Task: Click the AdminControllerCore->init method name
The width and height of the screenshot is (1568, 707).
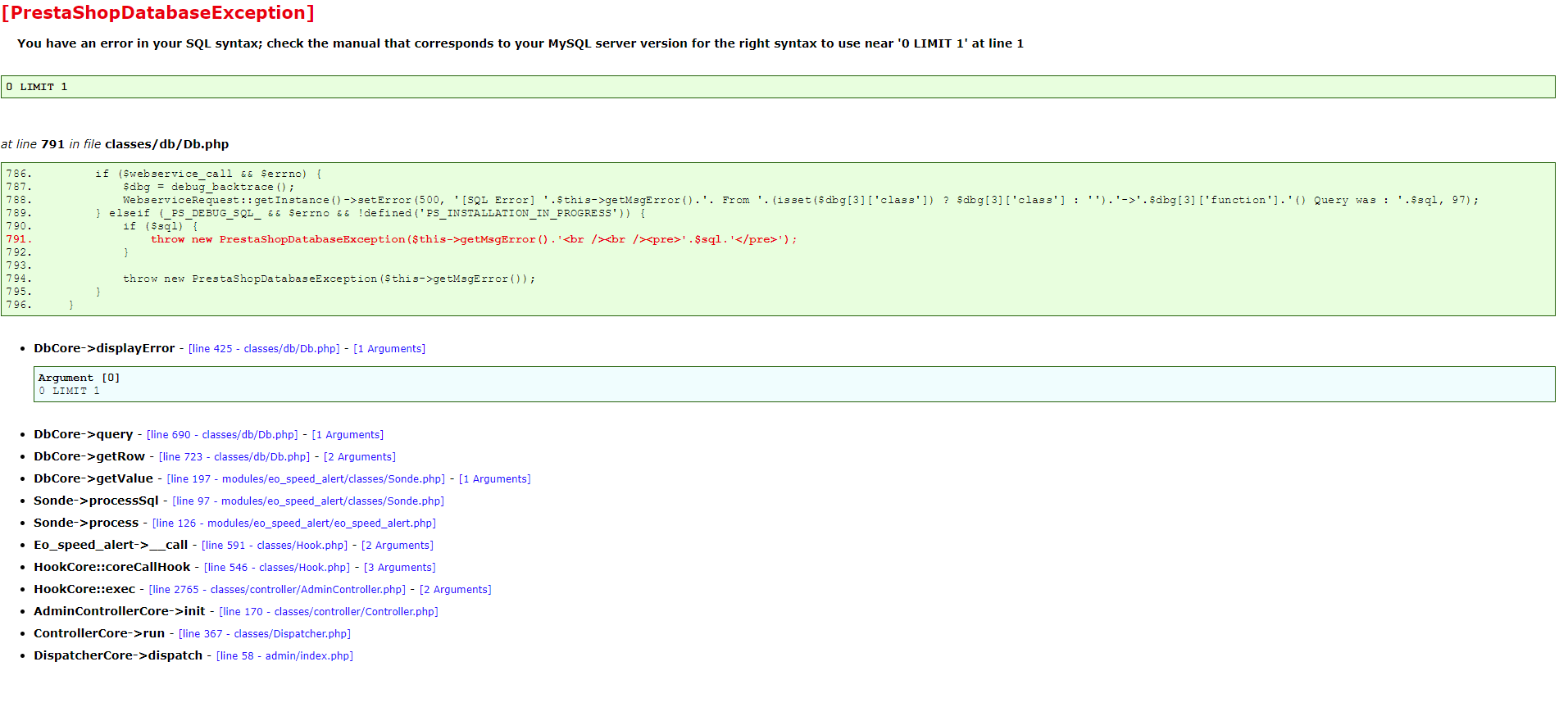Action: [x=120, y=611]
